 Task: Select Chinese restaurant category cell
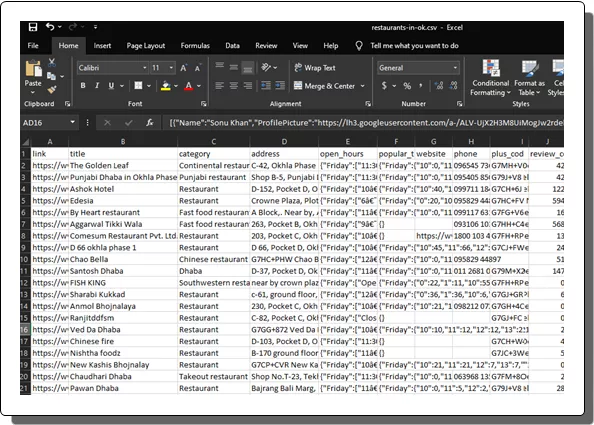[213, 259]
